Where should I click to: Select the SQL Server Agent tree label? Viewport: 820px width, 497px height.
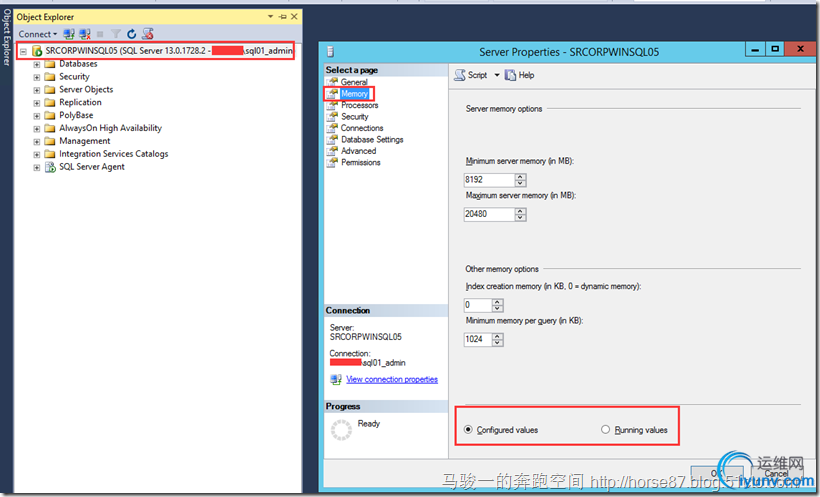(x=92, y=167)
